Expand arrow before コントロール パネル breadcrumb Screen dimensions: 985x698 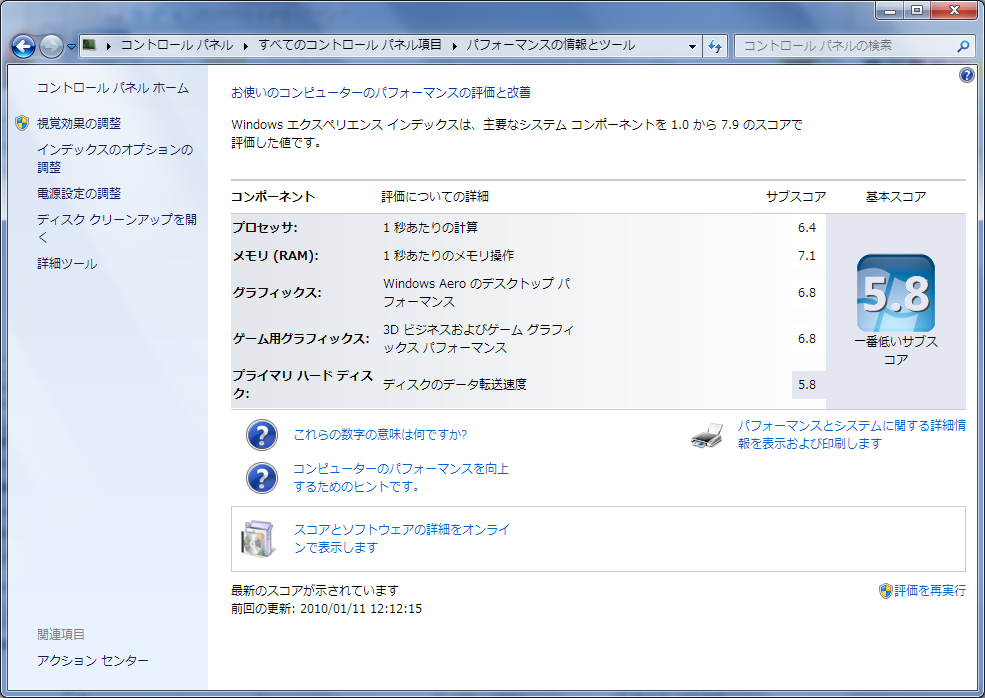(x=108, y=46)
